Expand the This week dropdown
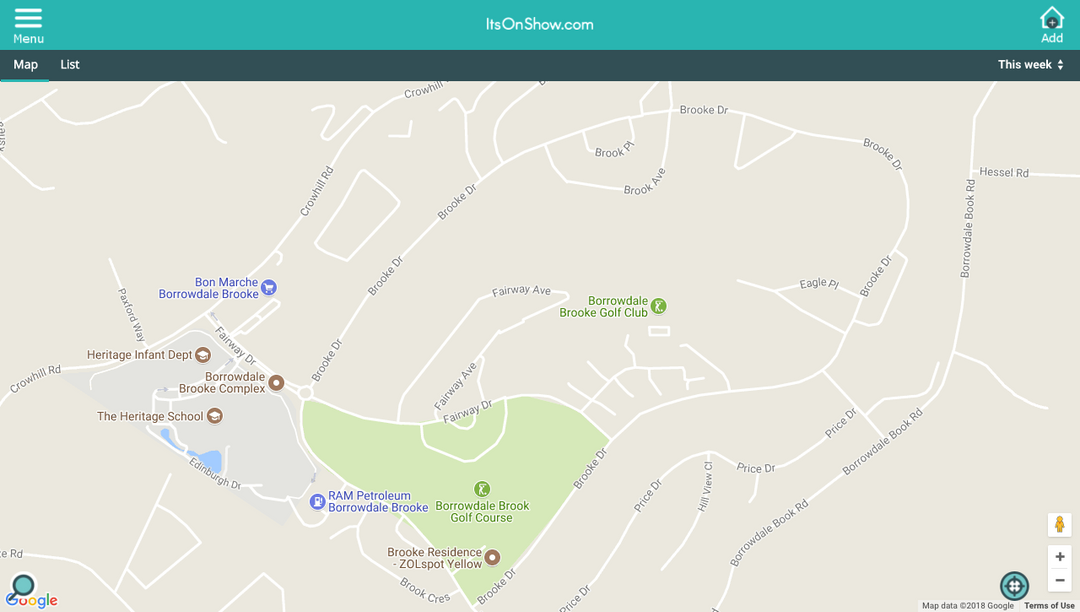 click(x=1030, y=65)
